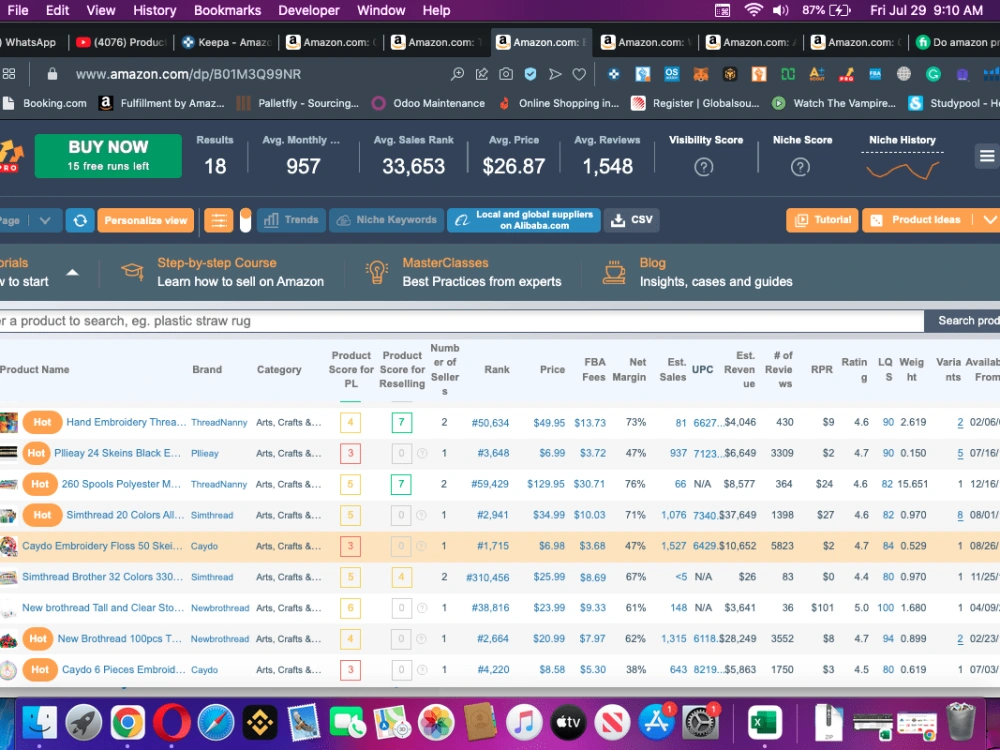Click the Niche Score question mark

pyautogui.click(x=800, y=167)
